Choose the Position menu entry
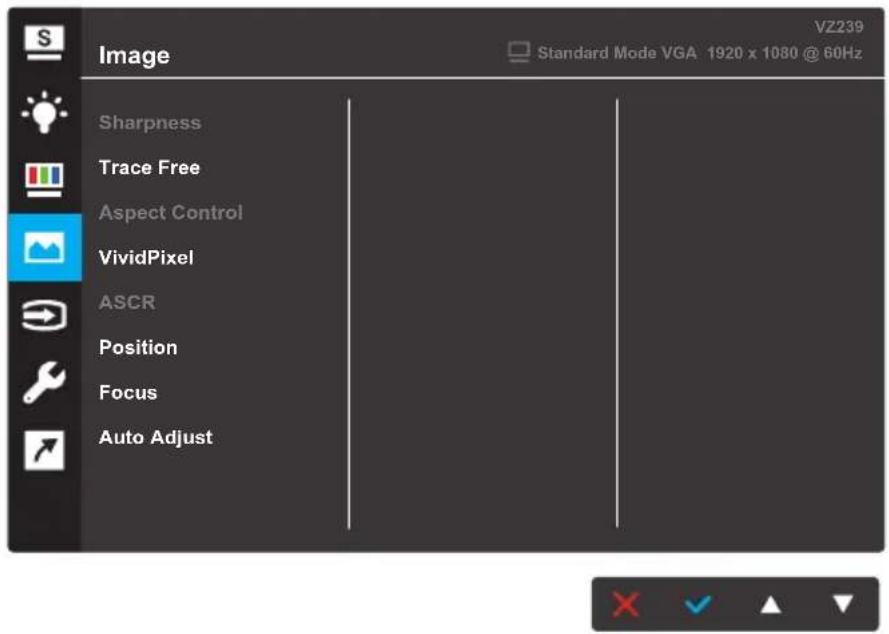Image resolution: width=889 pixels, height=634 pixels. pos(138,347)
